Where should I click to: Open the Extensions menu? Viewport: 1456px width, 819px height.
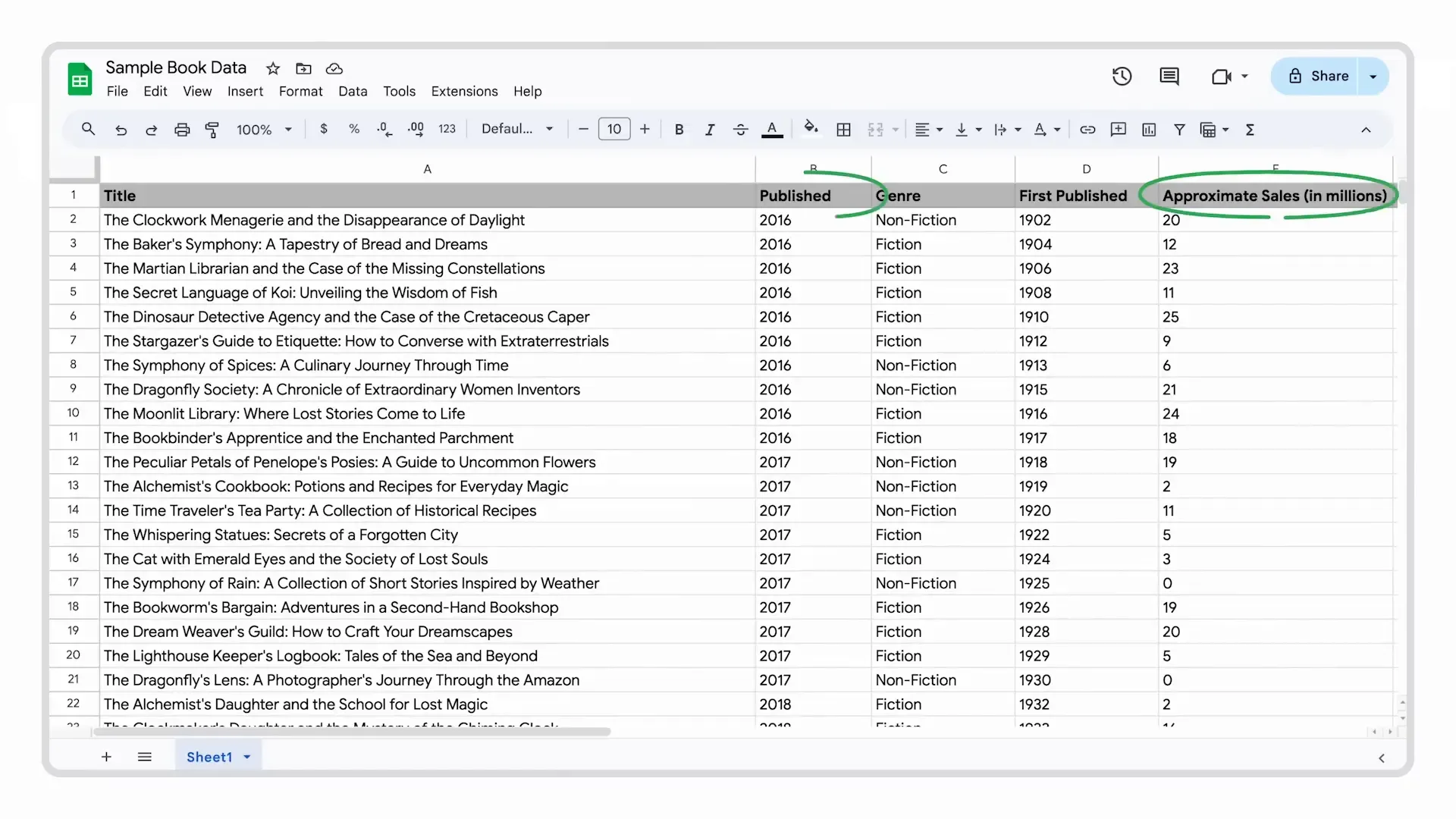coord(464,91)
